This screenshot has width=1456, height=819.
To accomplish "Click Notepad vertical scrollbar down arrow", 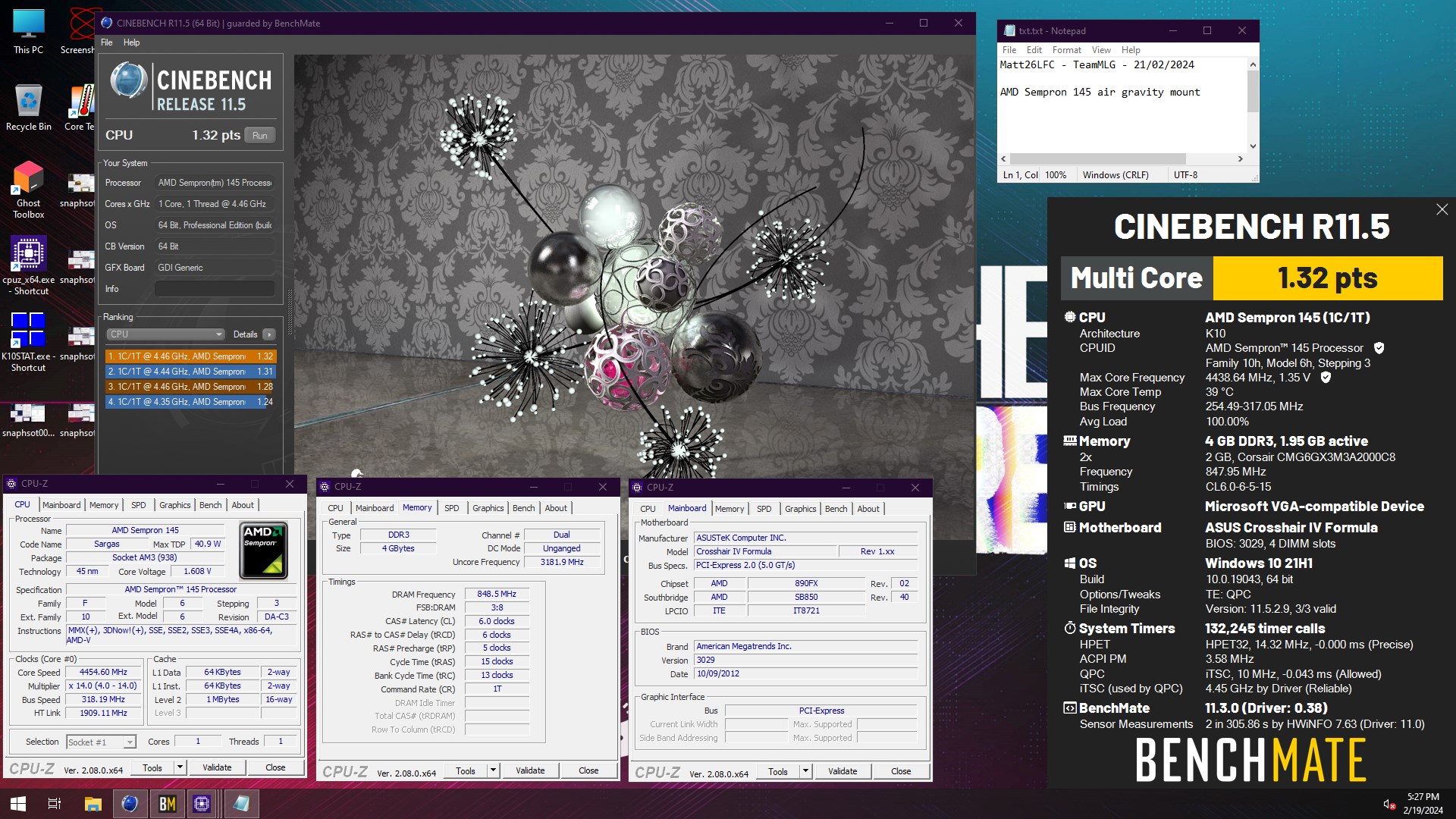I will coord(1253,146).
